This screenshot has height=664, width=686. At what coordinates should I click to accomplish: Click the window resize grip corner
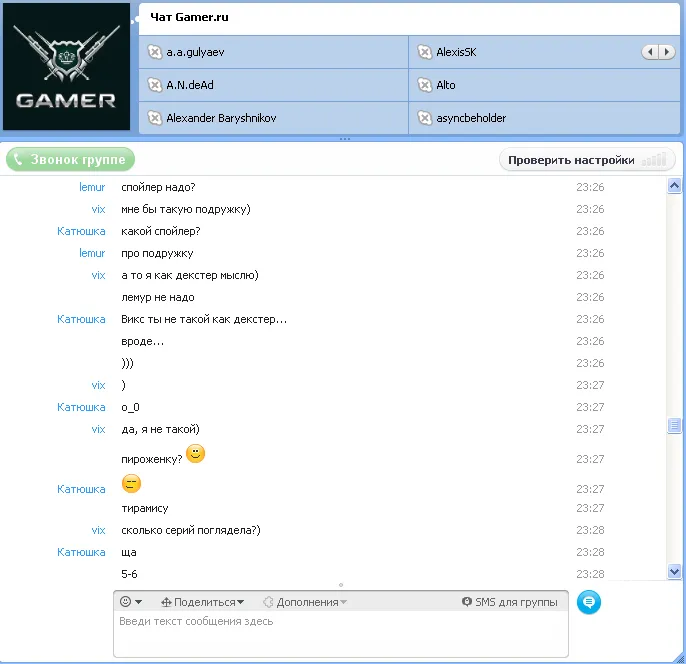click(x=679, y=658)
